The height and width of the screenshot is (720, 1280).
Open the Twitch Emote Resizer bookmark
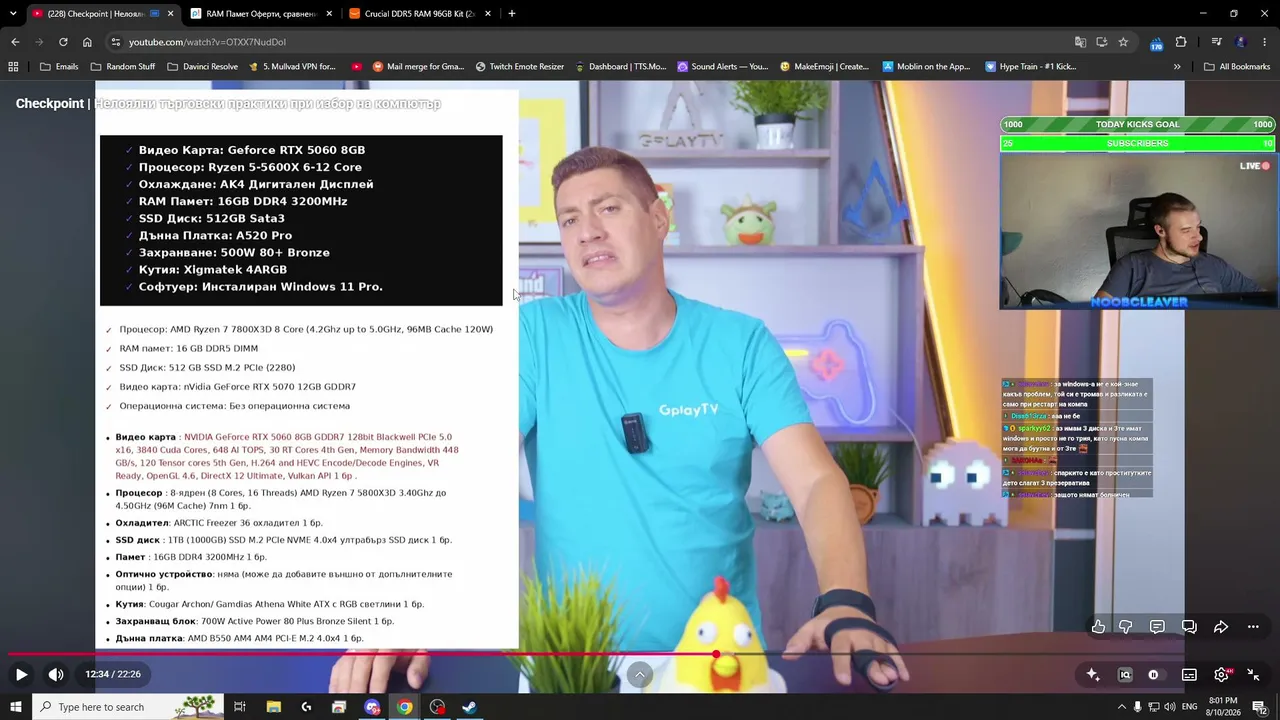520,67
